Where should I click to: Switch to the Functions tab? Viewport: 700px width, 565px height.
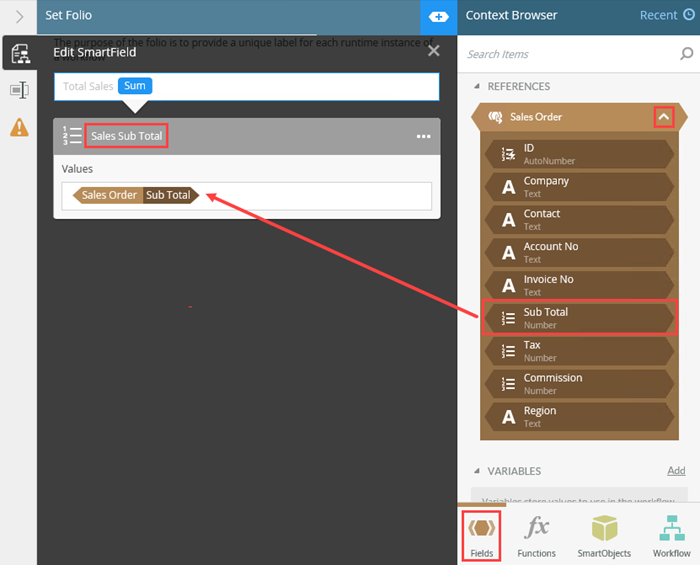pos(536,536)
